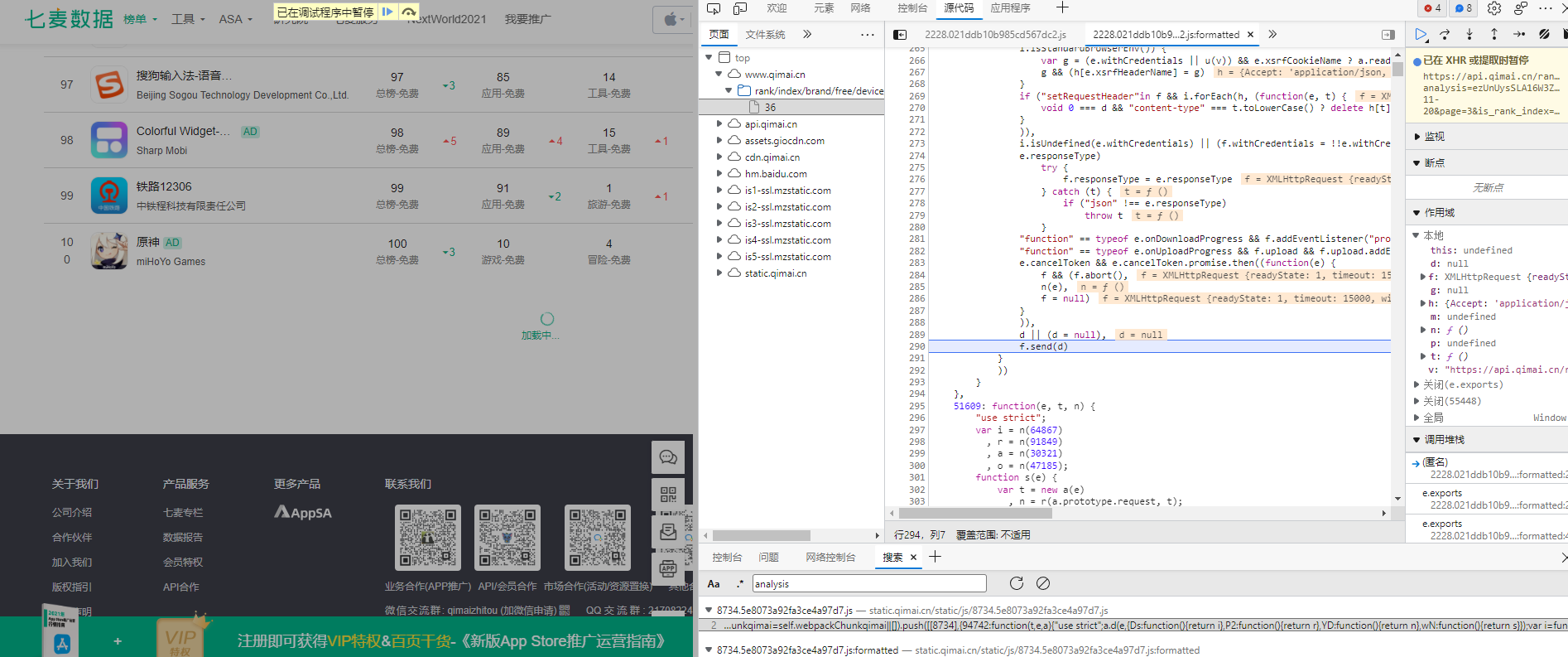The image size is (1568, 657).
Task: Expand the 全局 global scope entry
Action: (1416, 418)
